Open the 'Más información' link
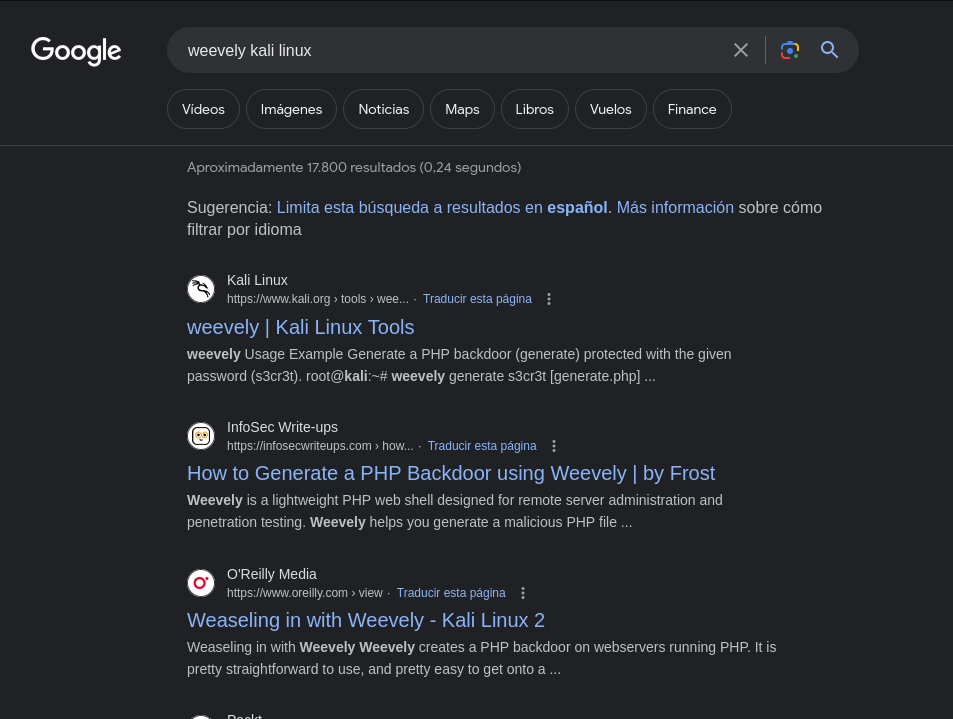This screenshot has height=719, width=953. pos(675,208)
